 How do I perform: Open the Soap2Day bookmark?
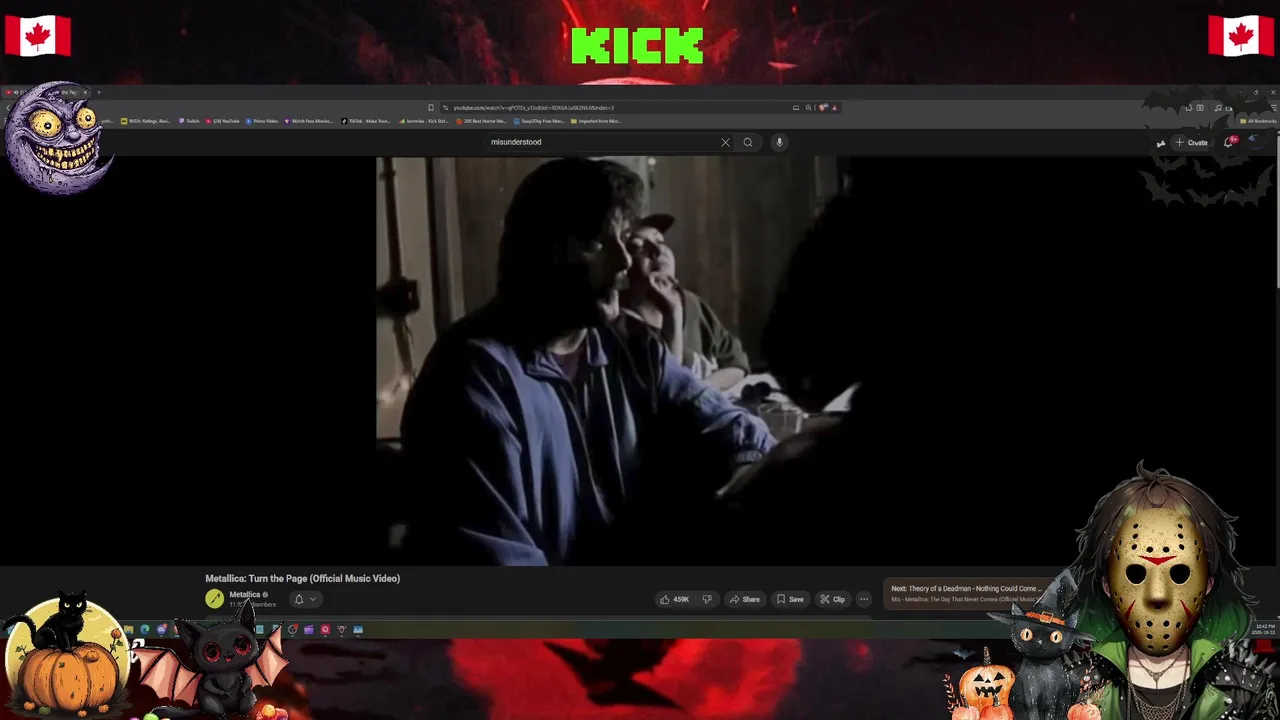[539, 121]
